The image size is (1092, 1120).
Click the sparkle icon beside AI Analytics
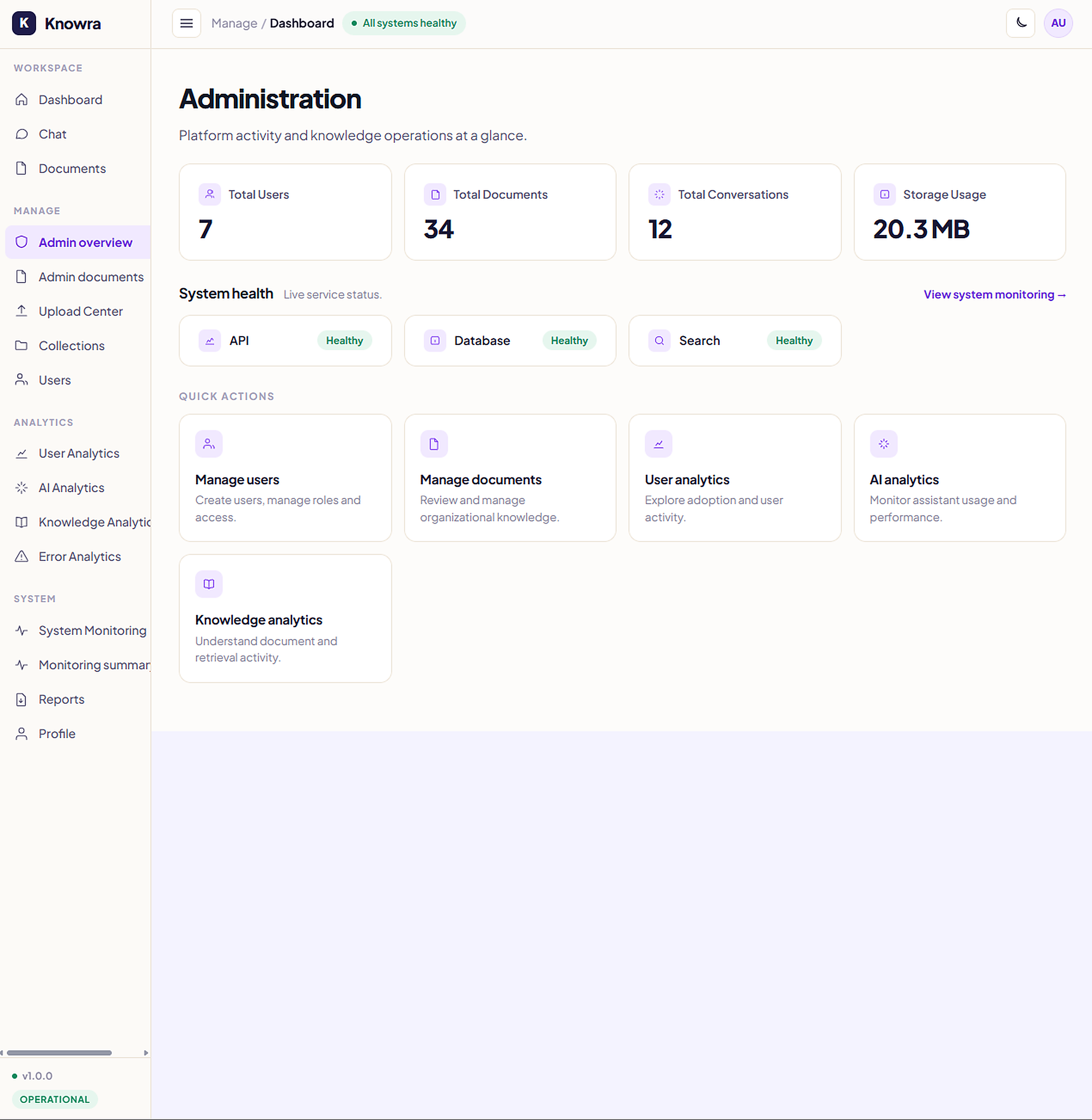[21, 488]
